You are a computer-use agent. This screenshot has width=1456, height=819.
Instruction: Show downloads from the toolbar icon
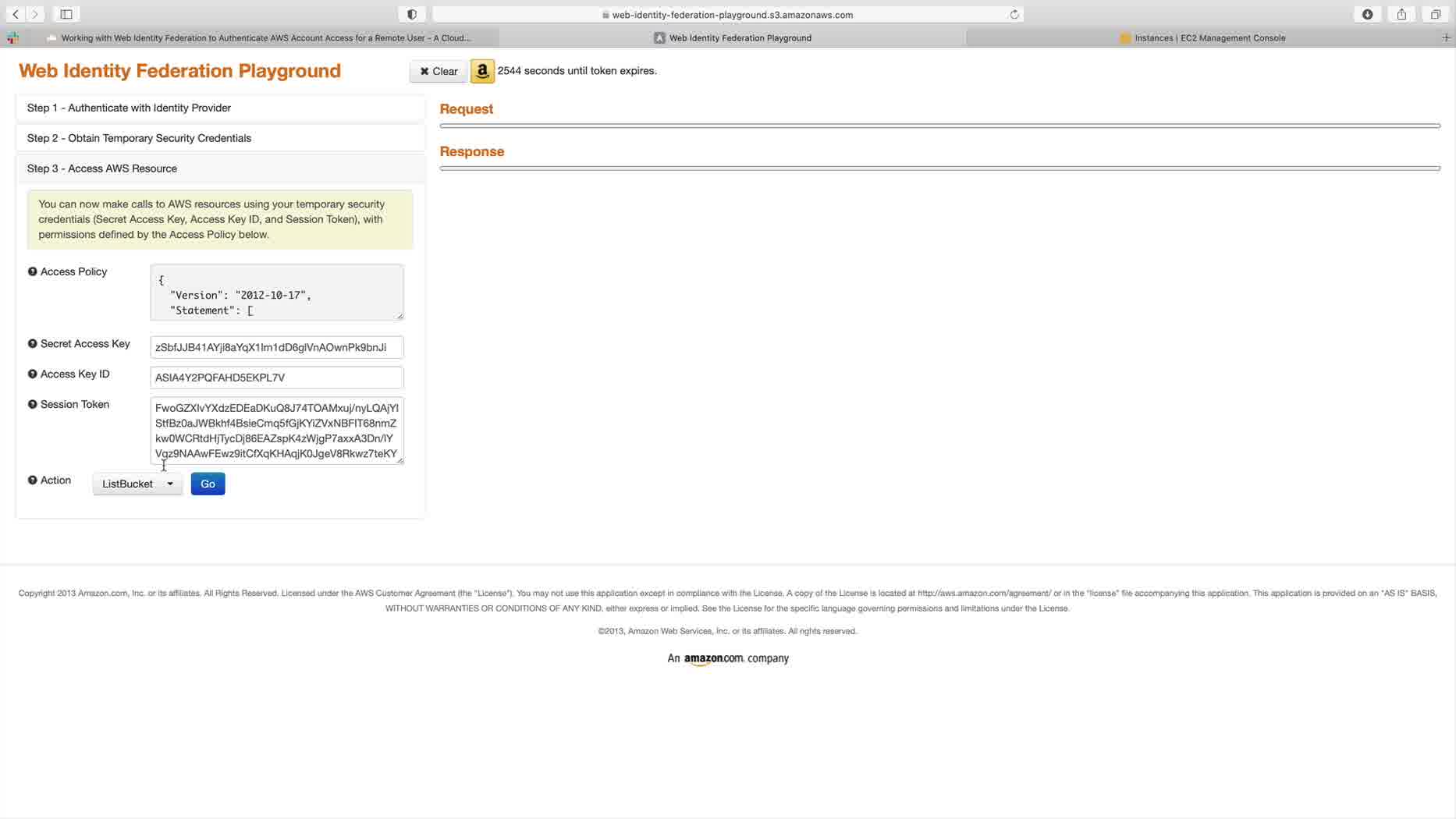(x=1368, y=14)
